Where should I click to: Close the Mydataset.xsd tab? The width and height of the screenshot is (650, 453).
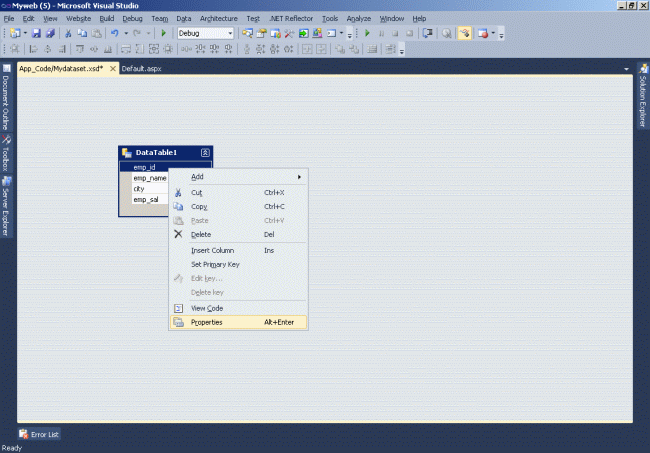tap(112, 69)
